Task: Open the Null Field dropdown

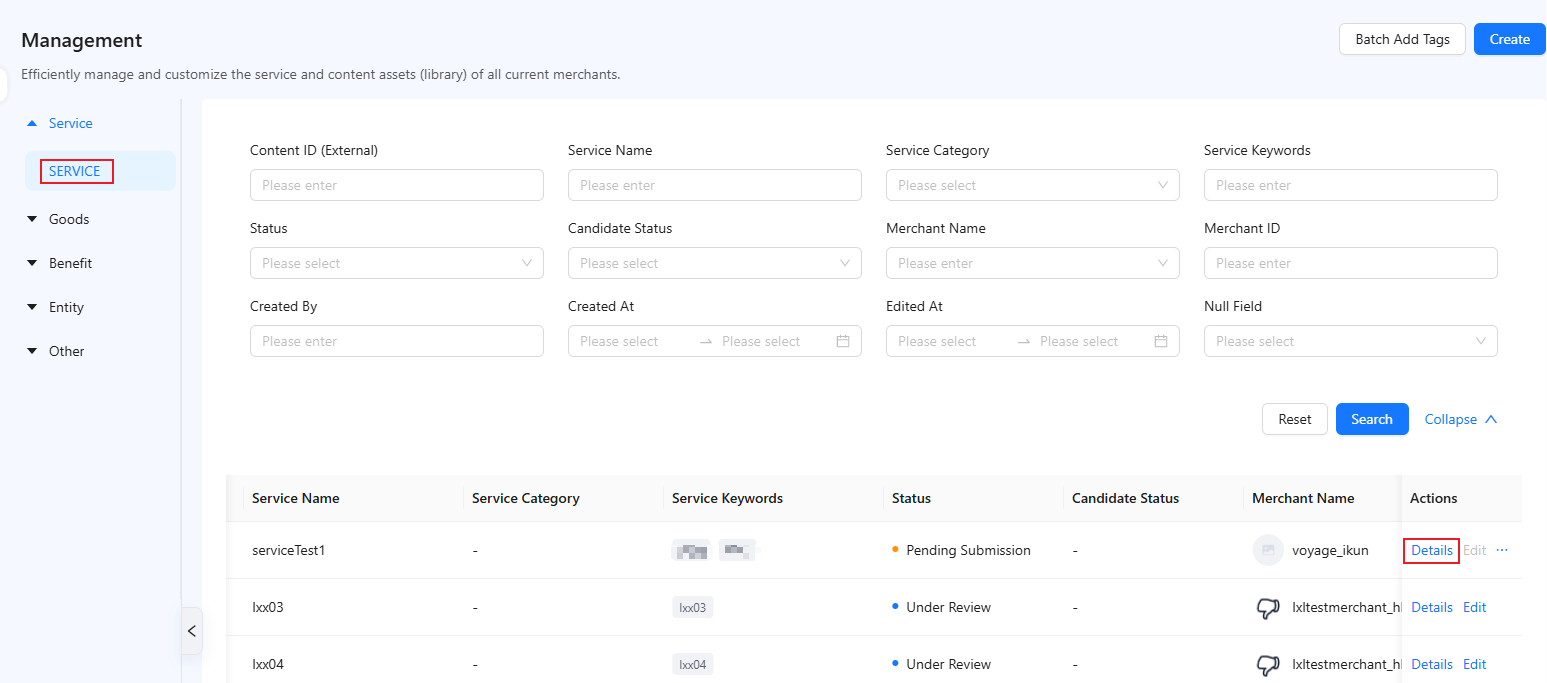Action: pyautogui.click(x=1351, y=341)
